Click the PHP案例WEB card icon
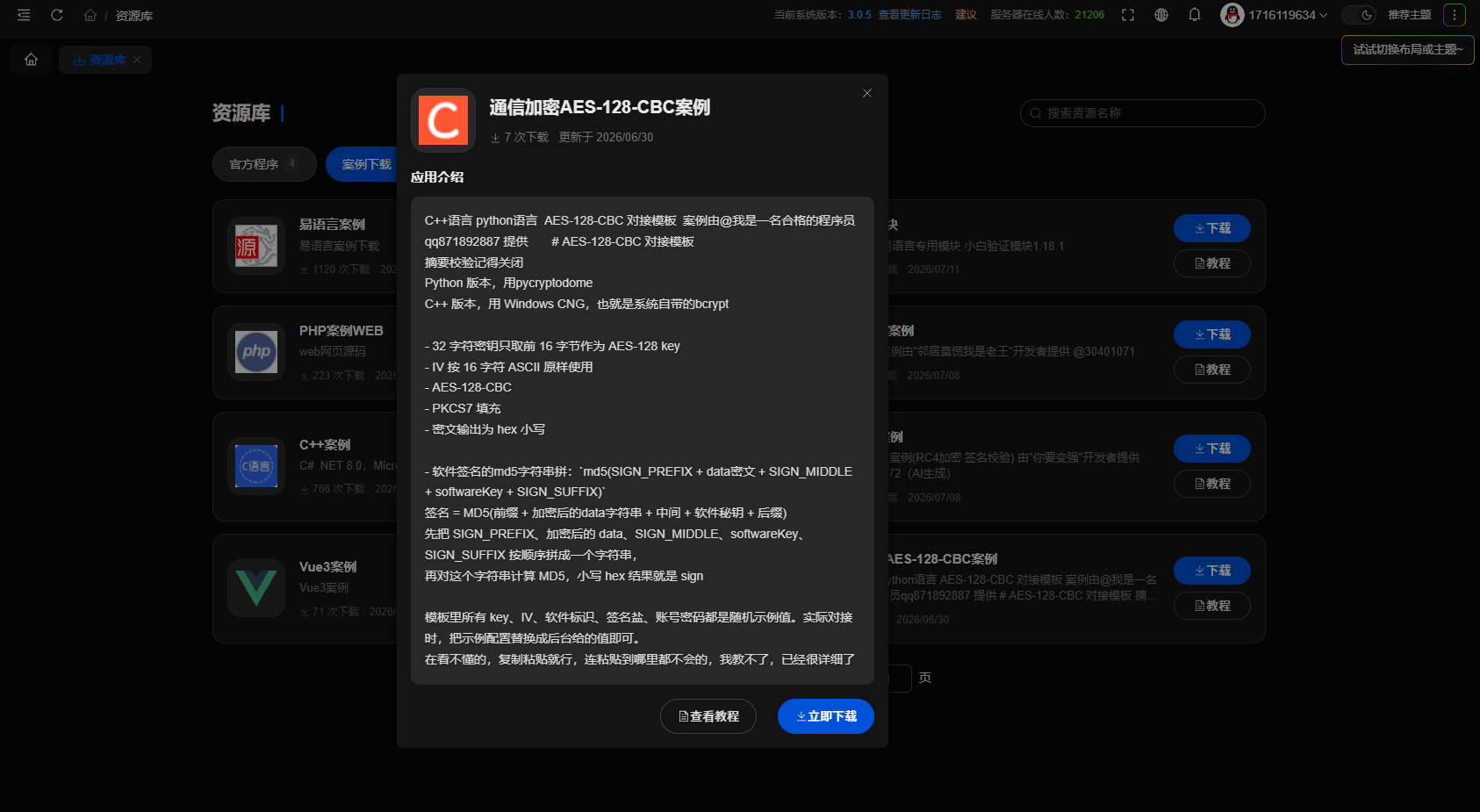This screenshot has height=812, width=1480. point(256,352)
